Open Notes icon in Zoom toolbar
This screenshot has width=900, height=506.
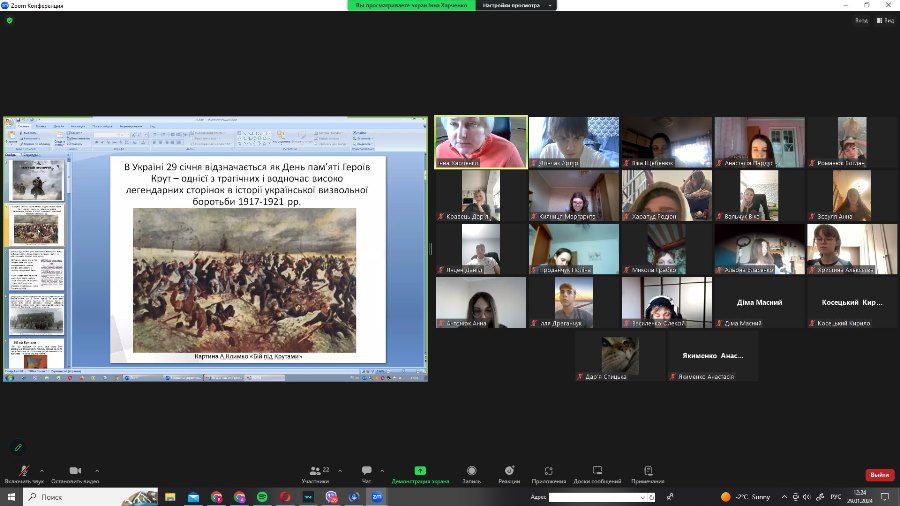click(648, 470)
